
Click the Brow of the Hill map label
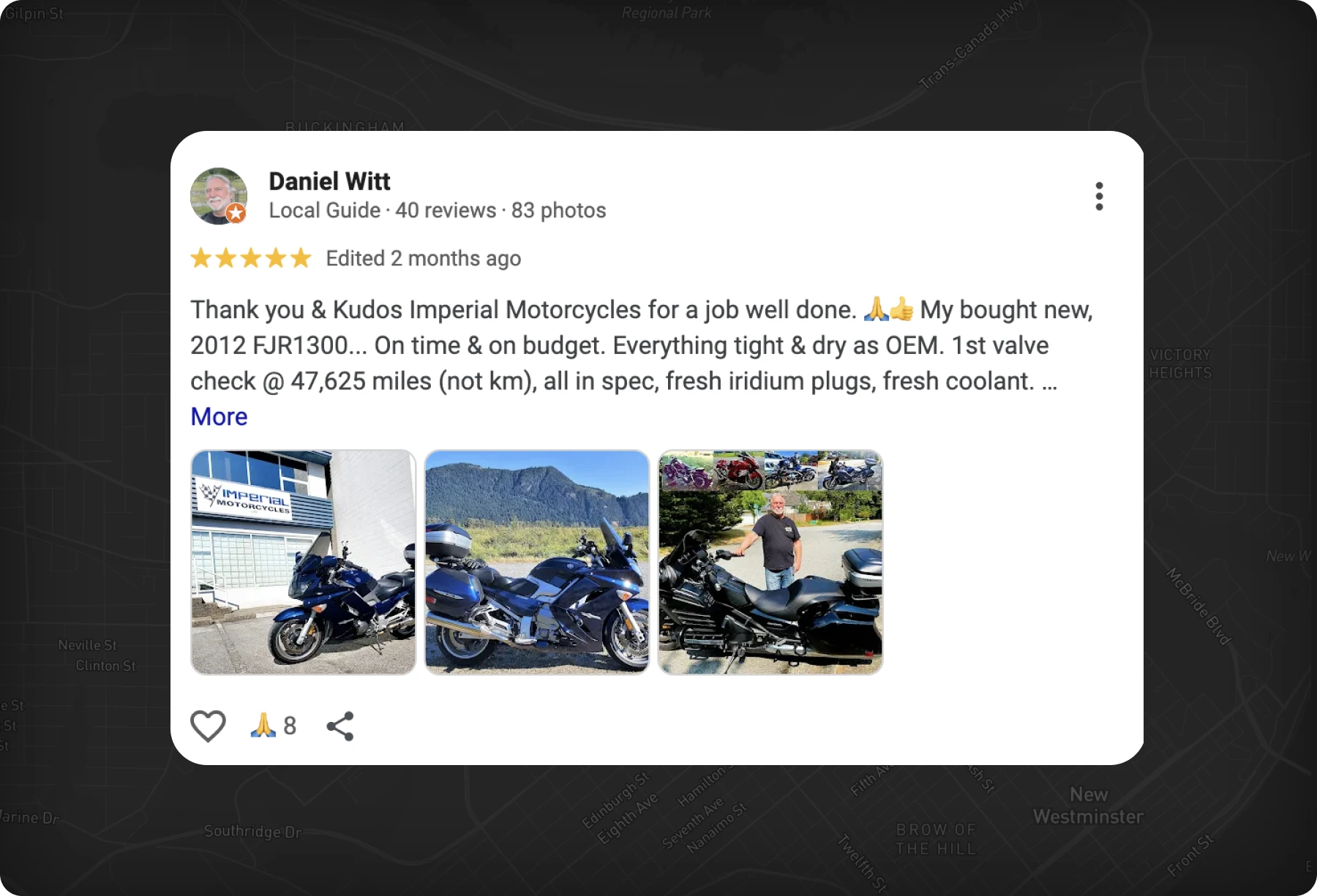pos(936,839)
